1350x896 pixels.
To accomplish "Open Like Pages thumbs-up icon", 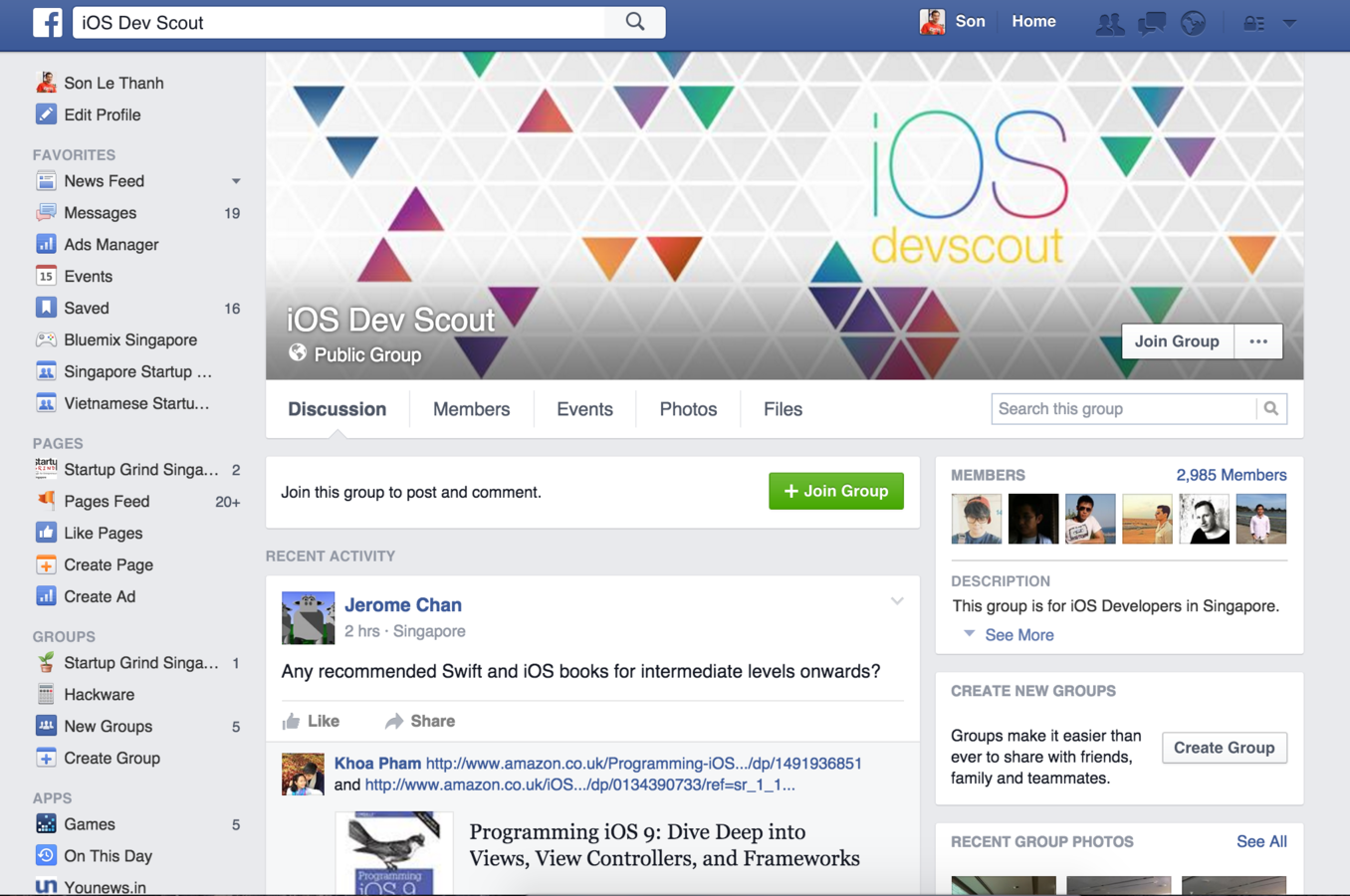I will [46, 533].
